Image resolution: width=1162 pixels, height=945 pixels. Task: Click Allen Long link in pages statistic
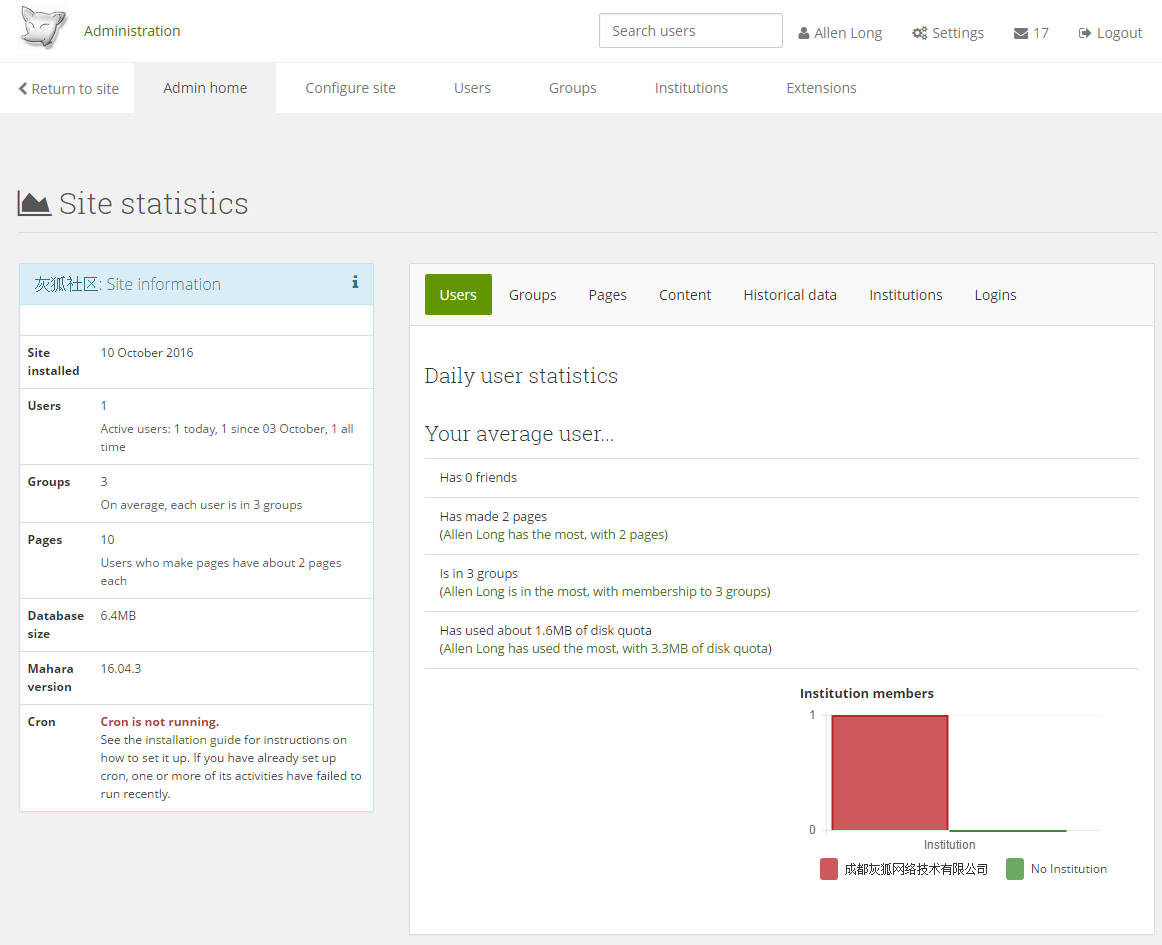[476, 535]
